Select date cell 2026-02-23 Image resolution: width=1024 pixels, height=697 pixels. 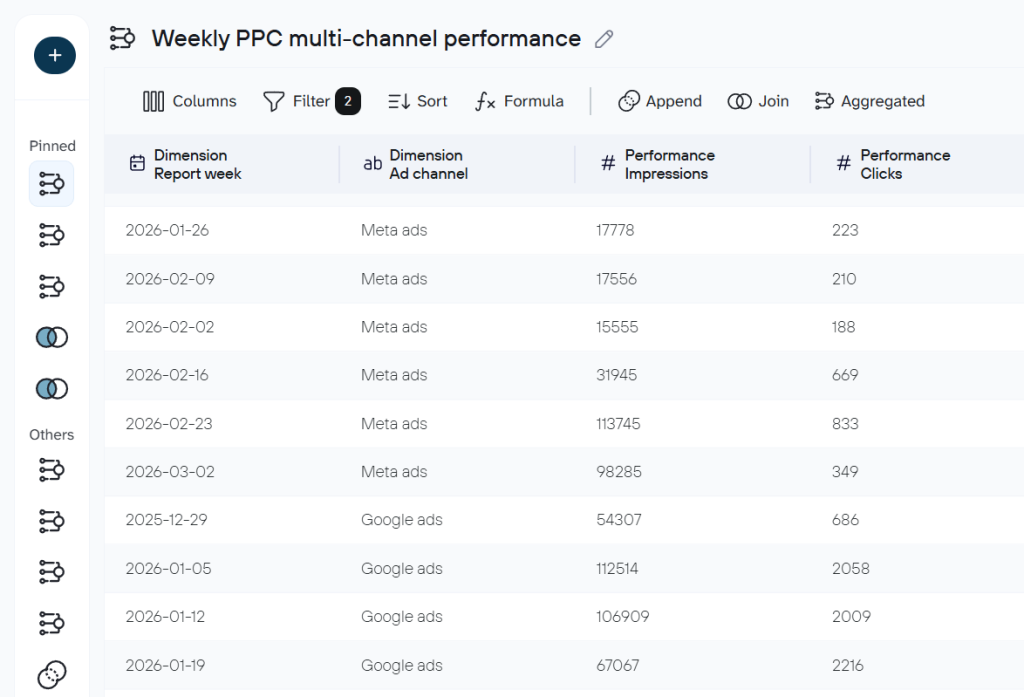[169, 424]
